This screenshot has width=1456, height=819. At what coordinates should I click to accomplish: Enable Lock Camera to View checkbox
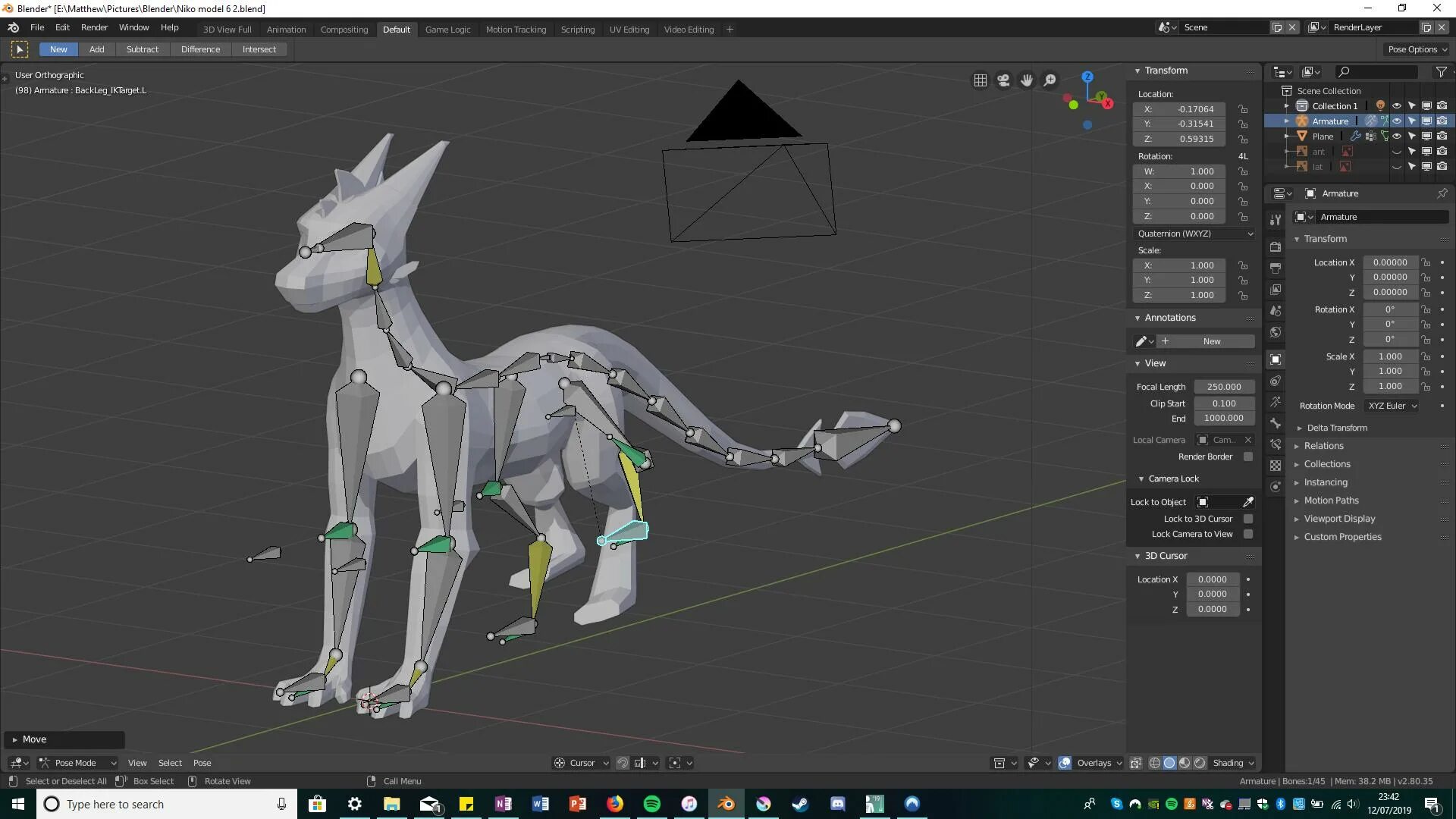click(x=1248, y=534)
